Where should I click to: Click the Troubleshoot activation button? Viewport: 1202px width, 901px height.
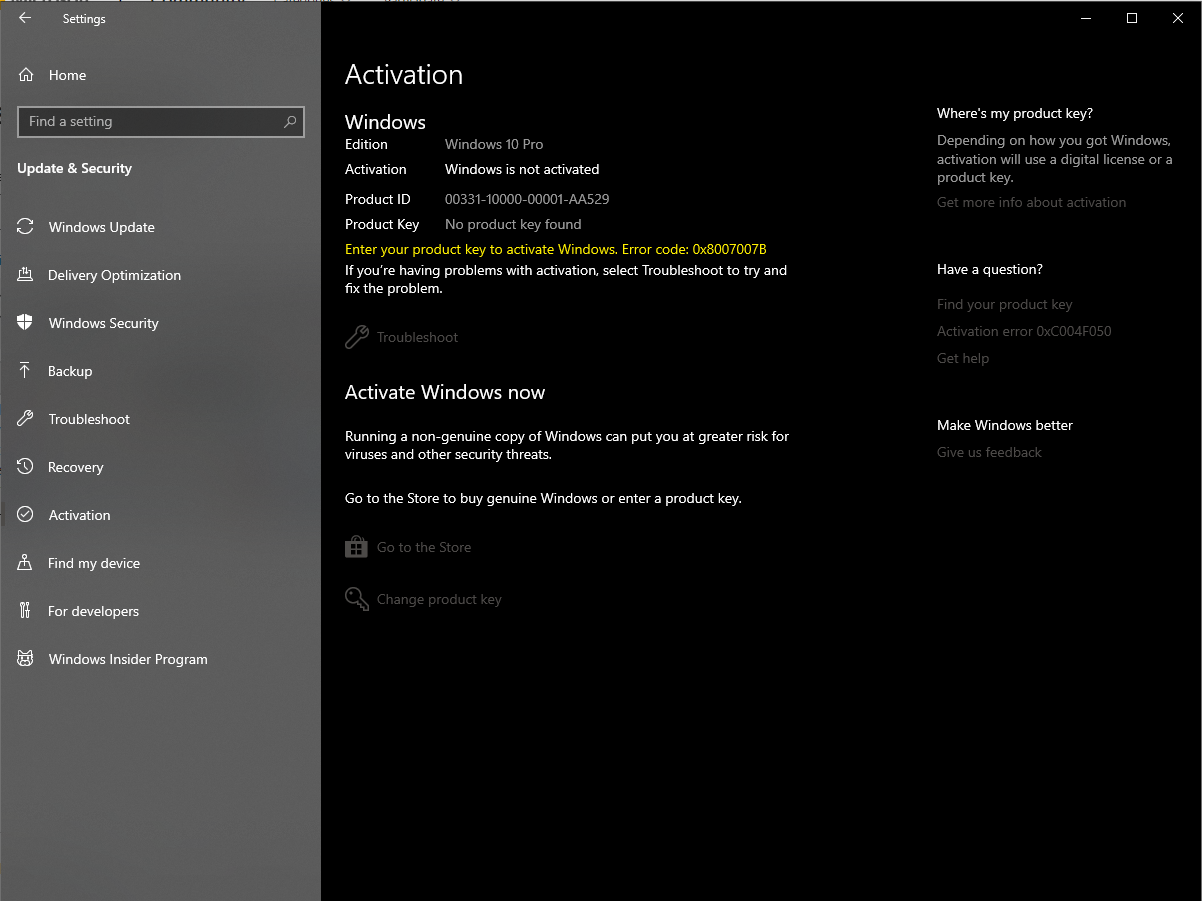402,337
